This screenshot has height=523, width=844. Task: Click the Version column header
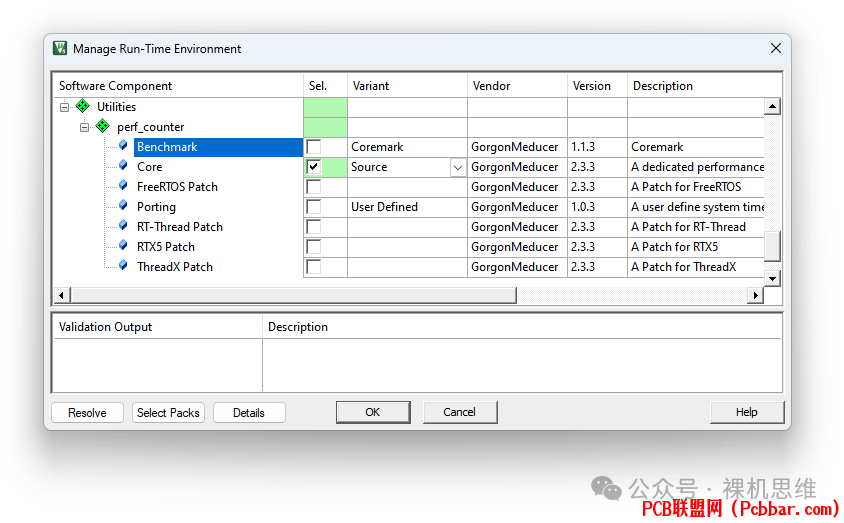597,86
